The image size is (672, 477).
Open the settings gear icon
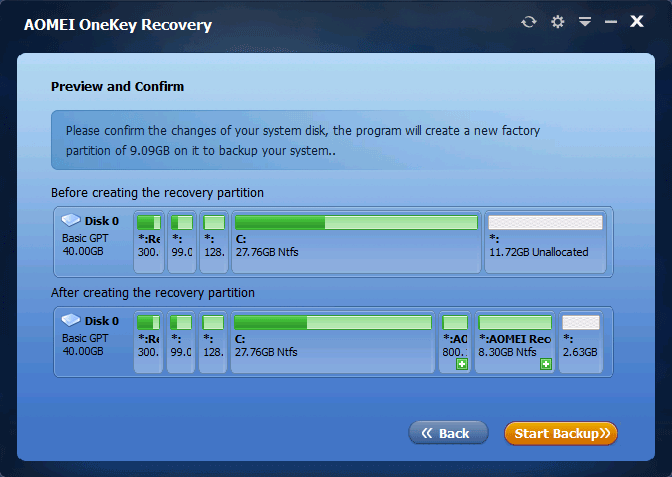pos(557,21)
